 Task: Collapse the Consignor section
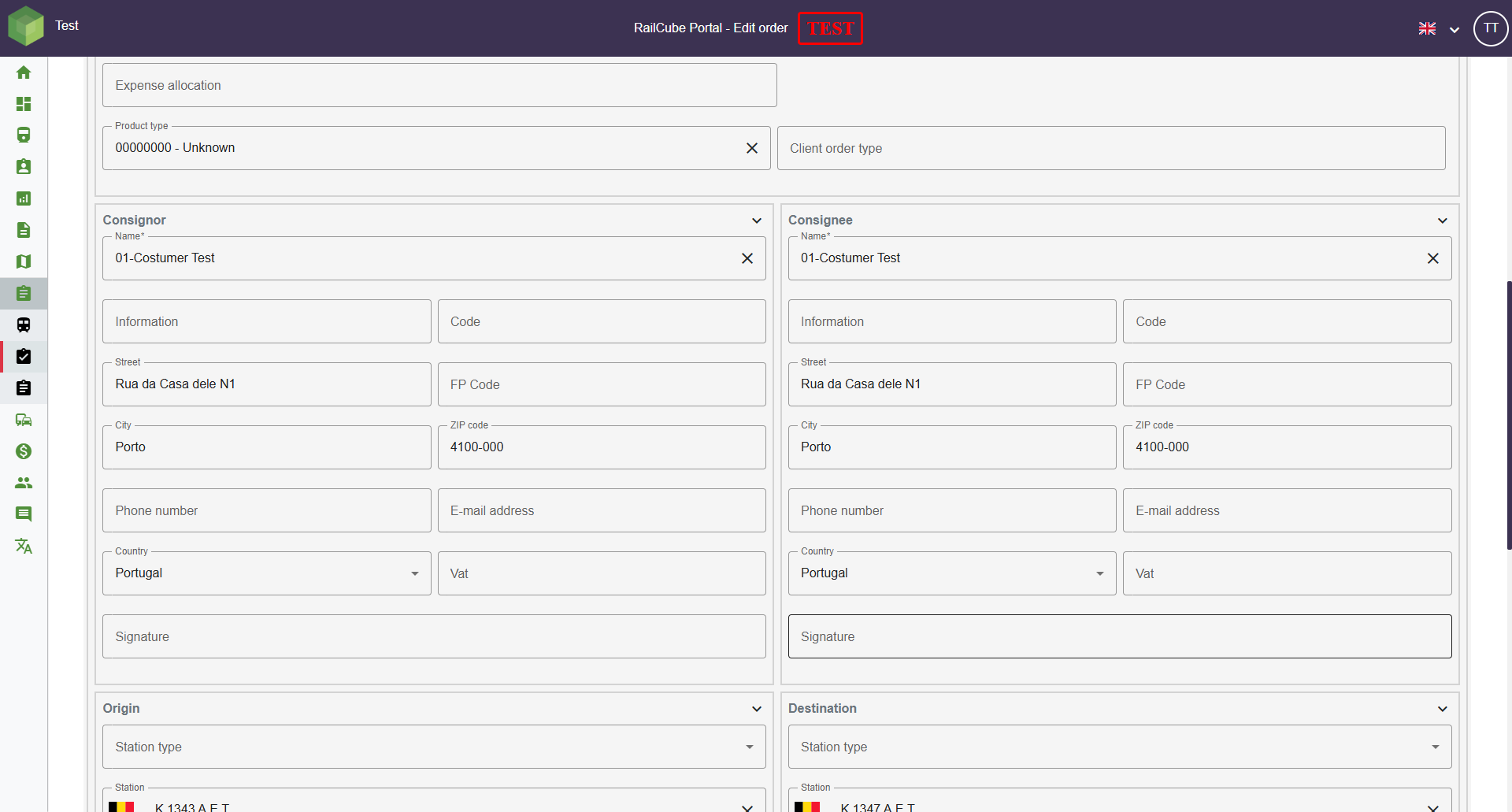pyautogui.click(x=756, y=221)
